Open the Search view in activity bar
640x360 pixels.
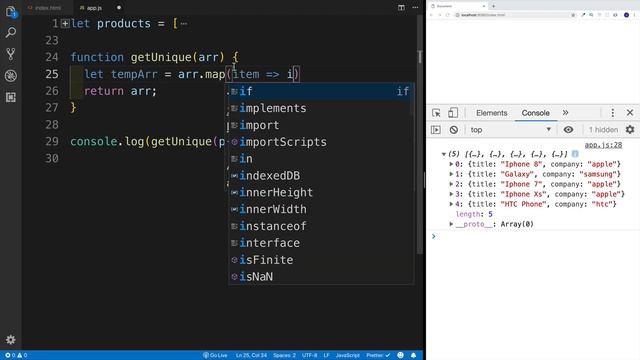coord(11,32)
